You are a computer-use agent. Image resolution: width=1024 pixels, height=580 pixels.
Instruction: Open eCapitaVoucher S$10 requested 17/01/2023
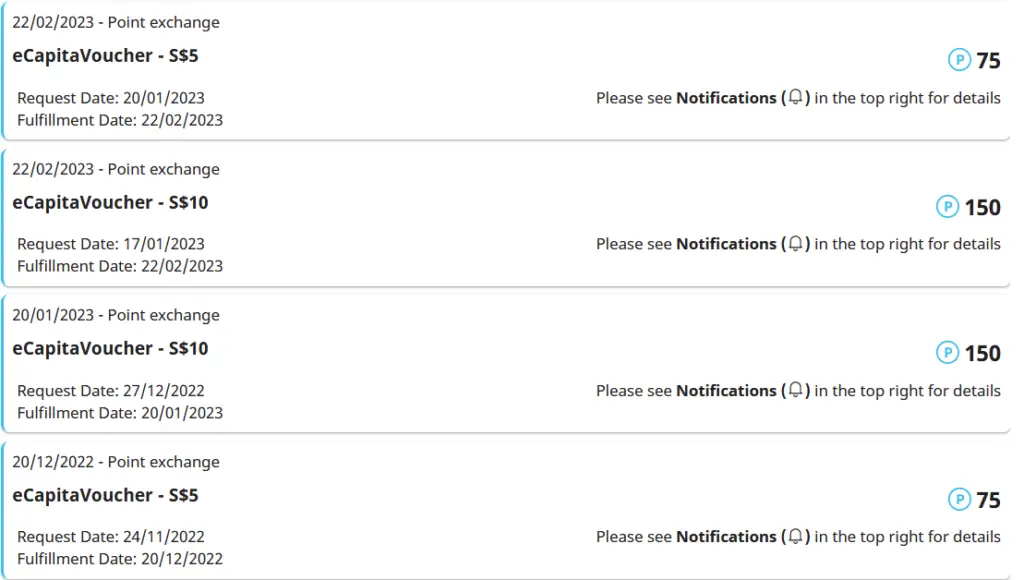[110, 202]
